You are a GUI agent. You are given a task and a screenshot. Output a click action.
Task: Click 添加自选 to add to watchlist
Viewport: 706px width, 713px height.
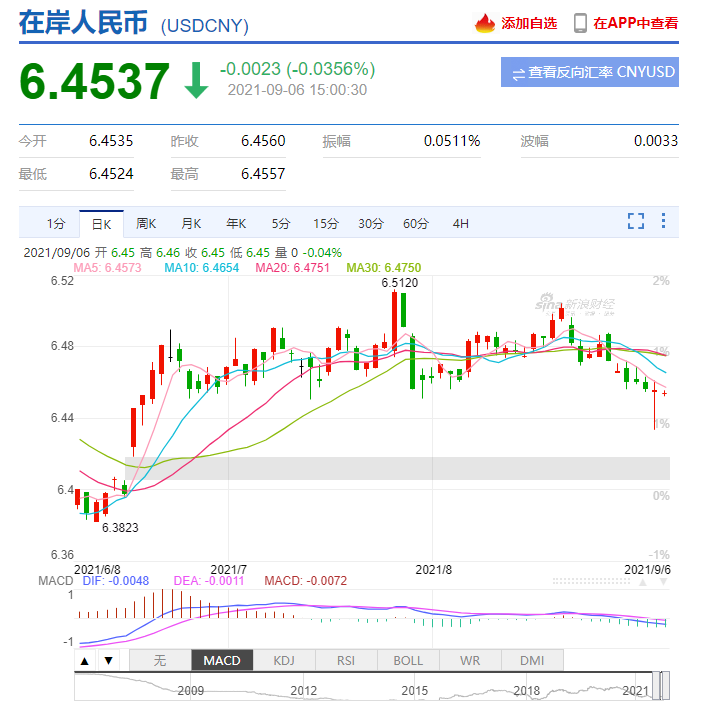(x=529, y=23)
